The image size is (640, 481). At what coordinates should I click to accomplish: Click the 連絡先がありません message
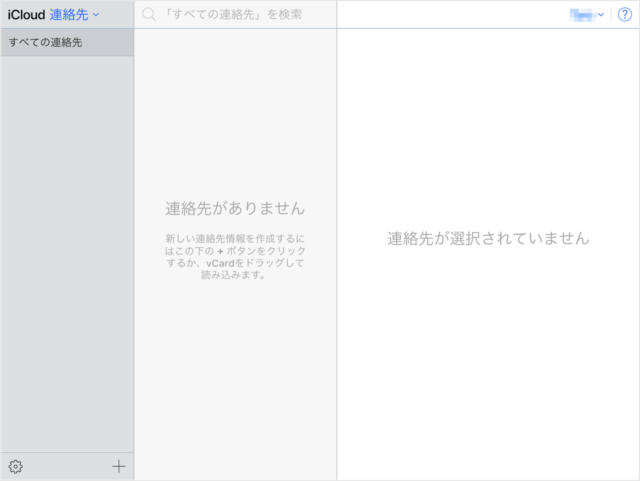235,208
